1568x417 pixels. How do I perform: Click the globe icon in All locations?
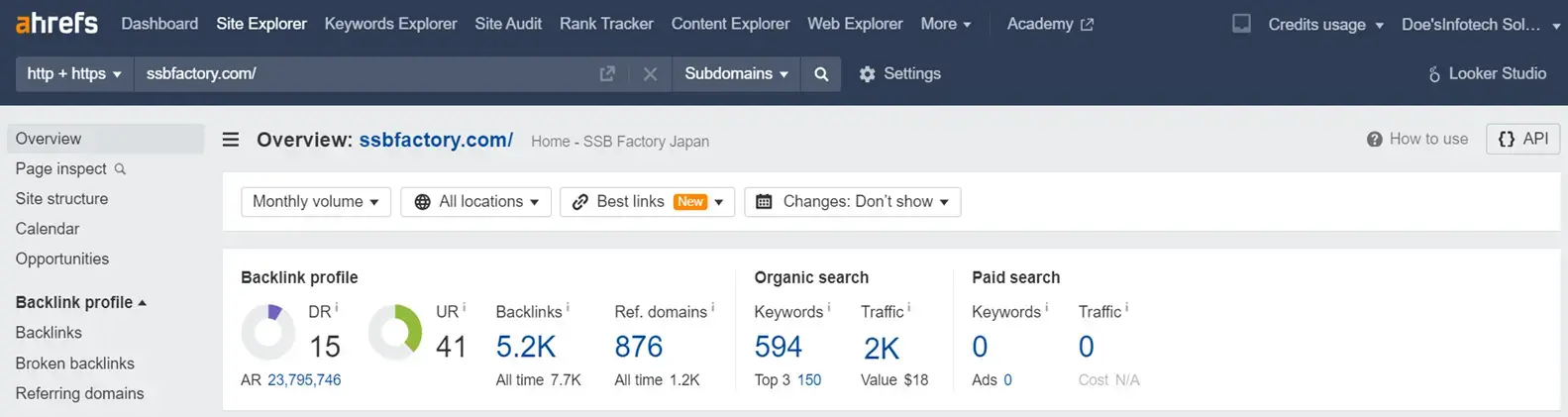coord(422,202)
